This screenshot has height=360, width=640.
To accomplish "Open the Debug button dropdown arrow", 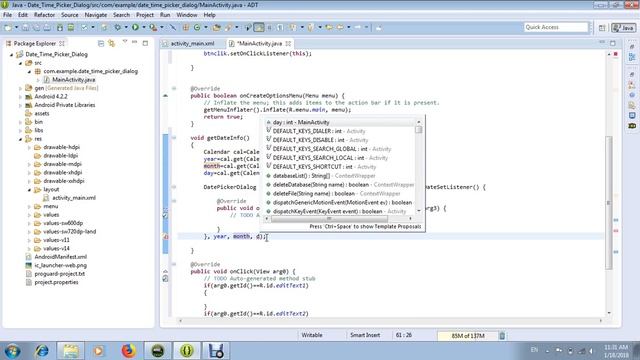I will pos(126,27).
